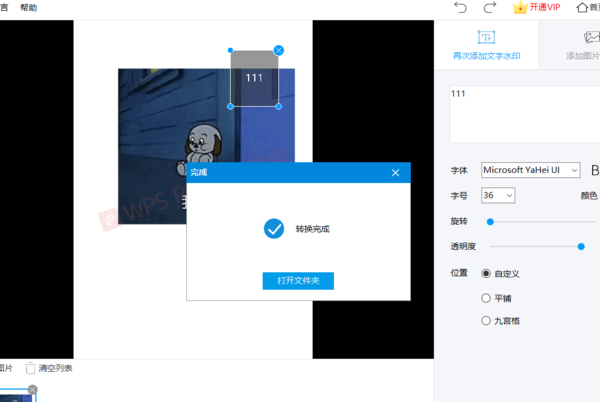Click the 转换完成 message text
The width and height of the screenshot is (600, 402).
point(313,229)
